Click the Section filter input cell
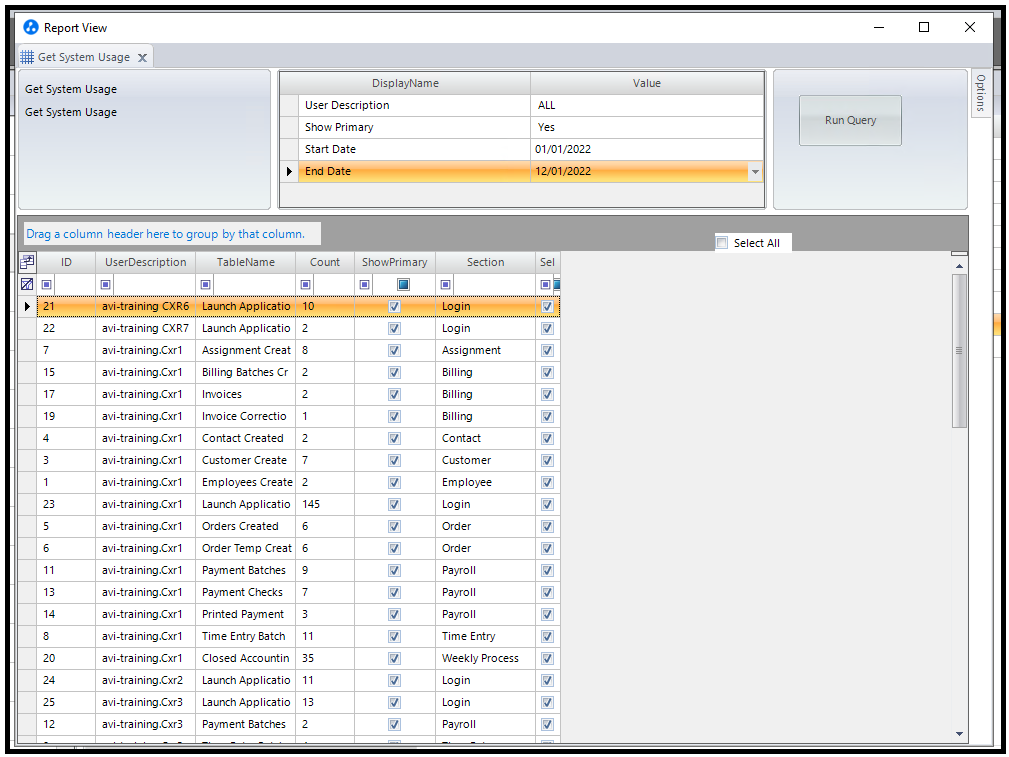 (494, 284)
